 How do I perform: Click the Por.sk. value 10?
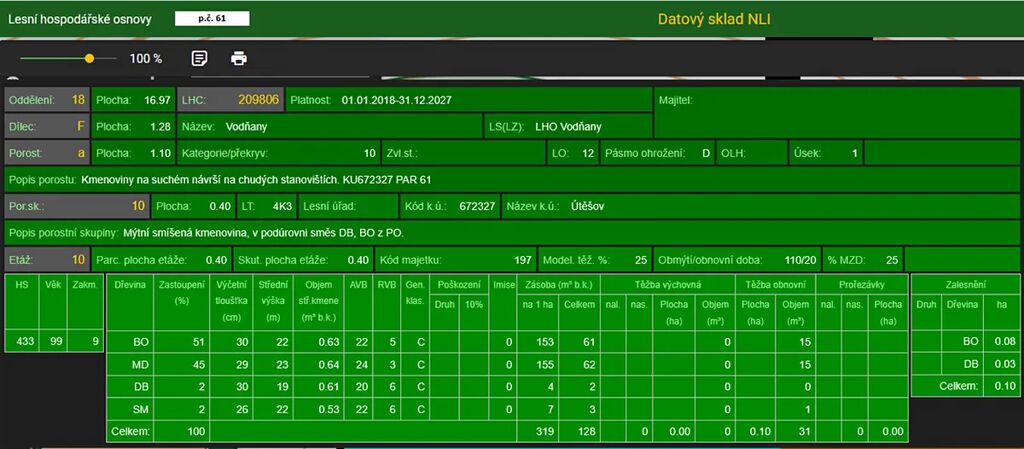coord(138,206)
